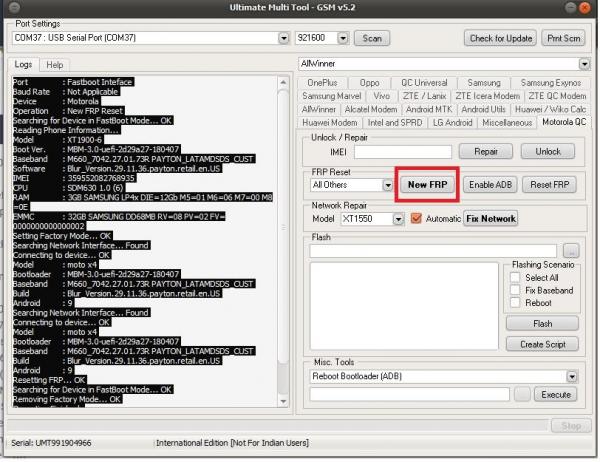Click the Prnt Scrn button

563,38
